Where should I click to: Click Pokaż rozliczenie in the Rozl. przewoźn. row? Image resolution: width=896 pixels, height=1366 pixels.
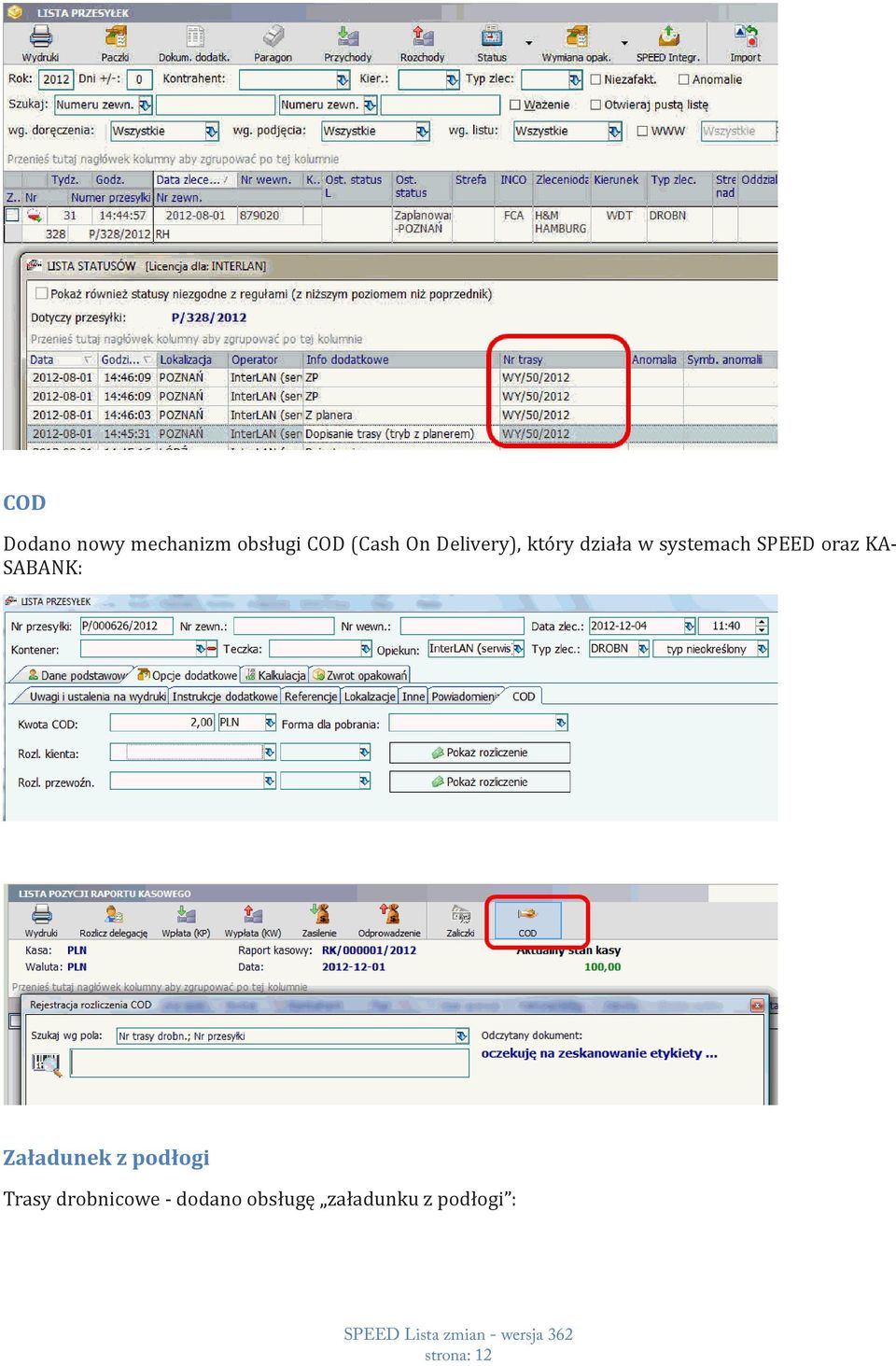[x=480, y=782]
